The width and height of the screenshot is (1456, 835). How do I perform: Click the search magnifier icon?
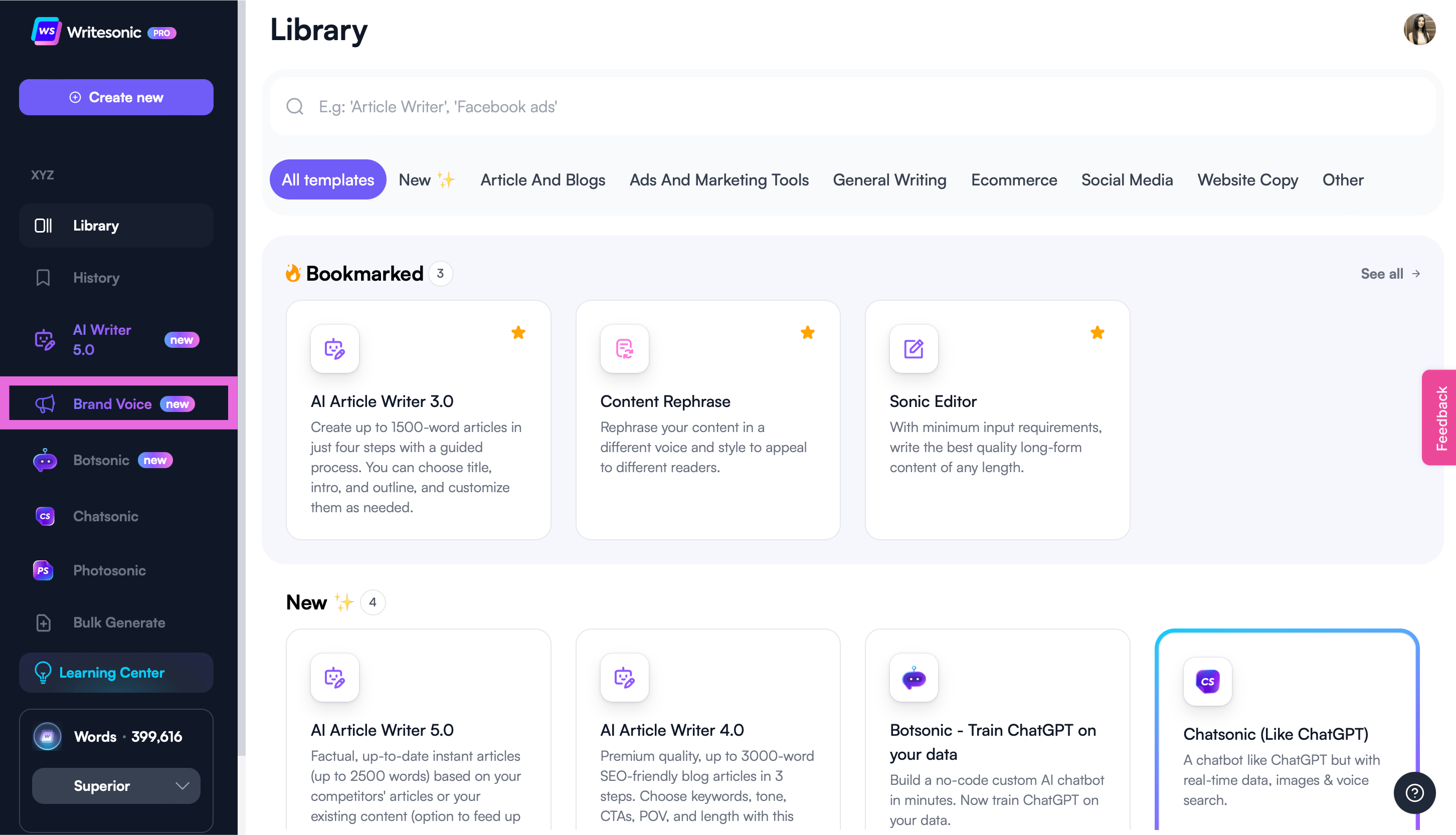pyautogui.click(x=295, y=107)
